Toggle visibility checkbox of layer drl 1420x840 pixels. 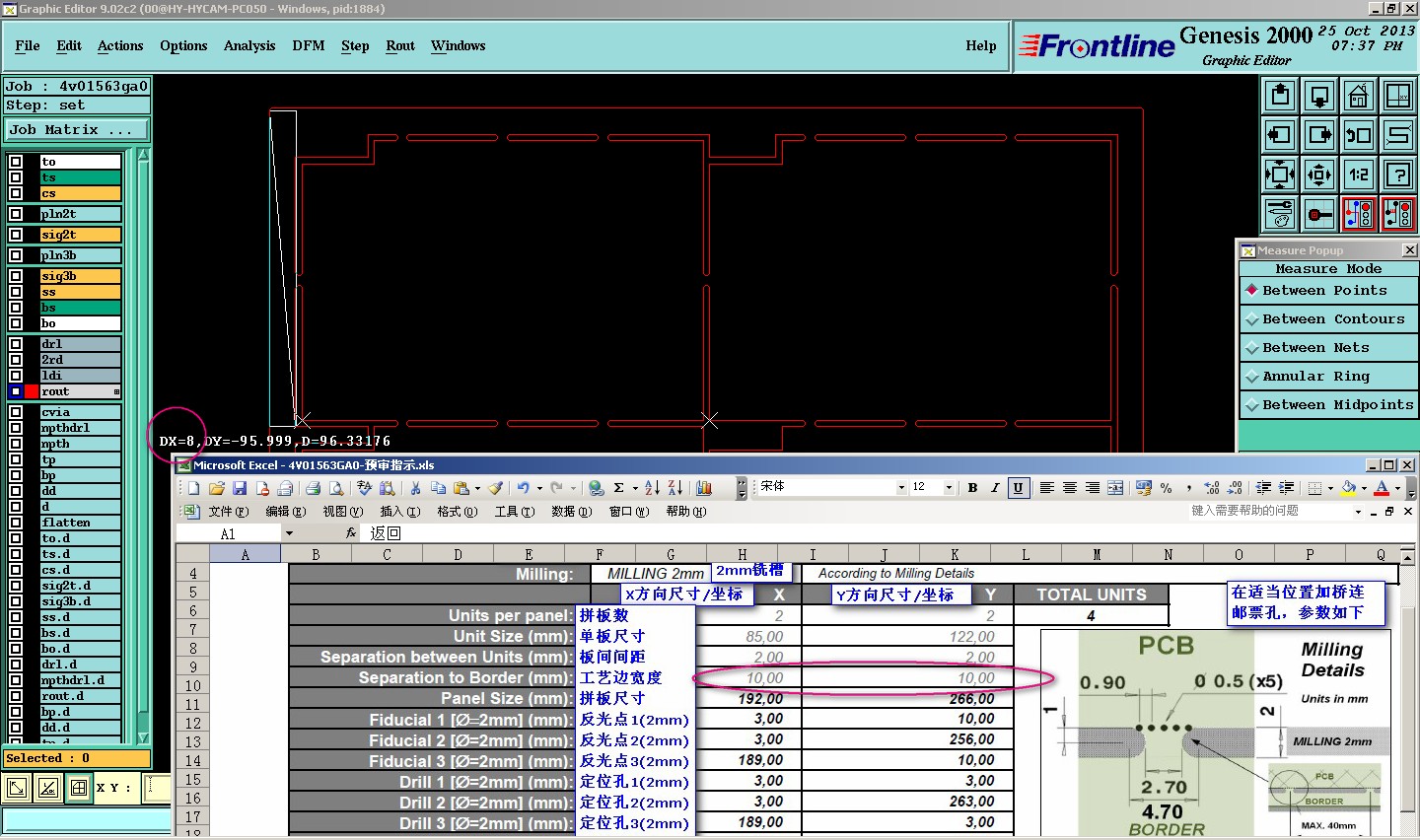pos(16,344)
